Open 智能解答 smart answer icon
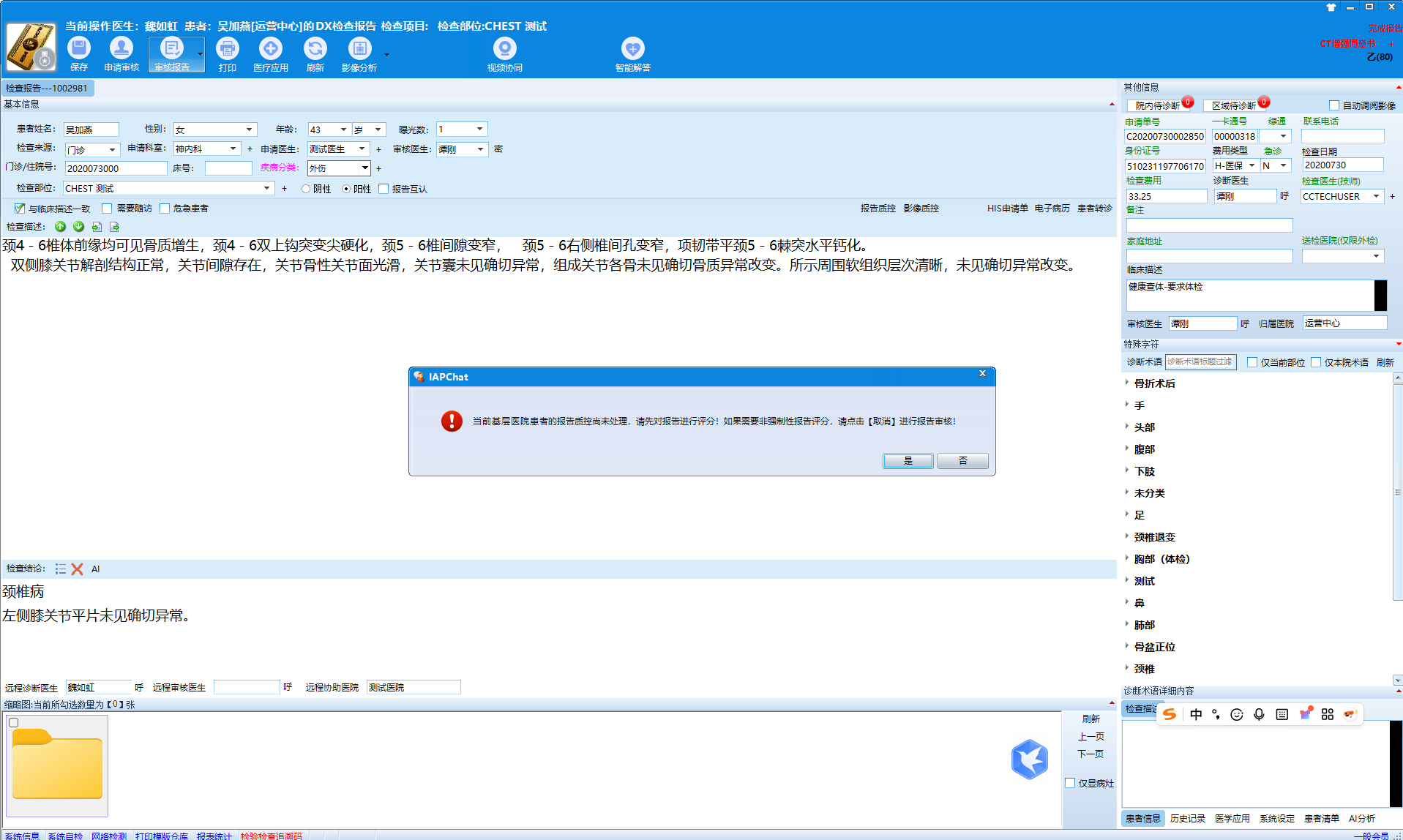Screen dimensions: 1403x840 point(632,49)
